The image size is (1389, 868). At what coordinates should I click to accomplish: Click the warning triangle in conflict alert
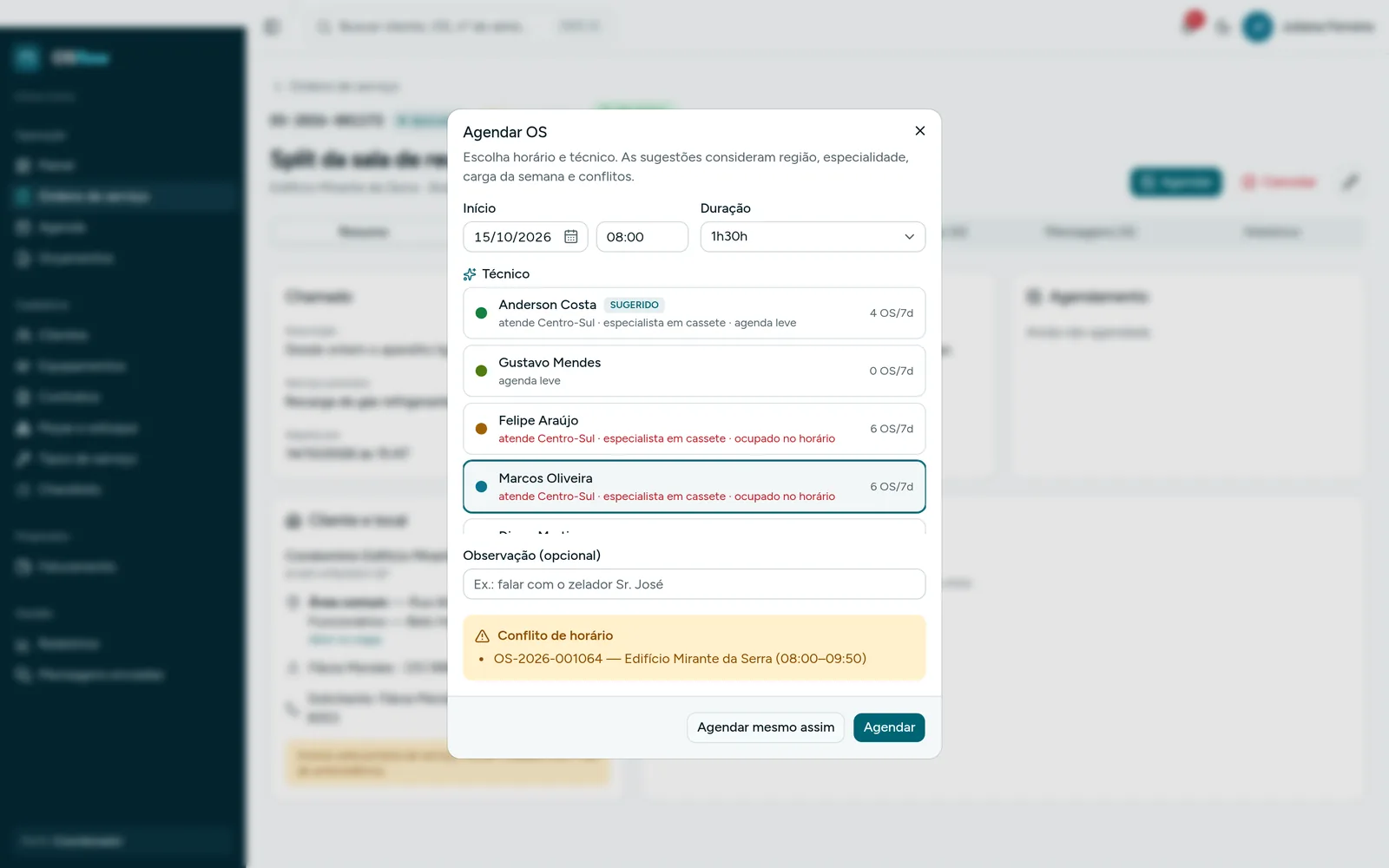(483, 636)
